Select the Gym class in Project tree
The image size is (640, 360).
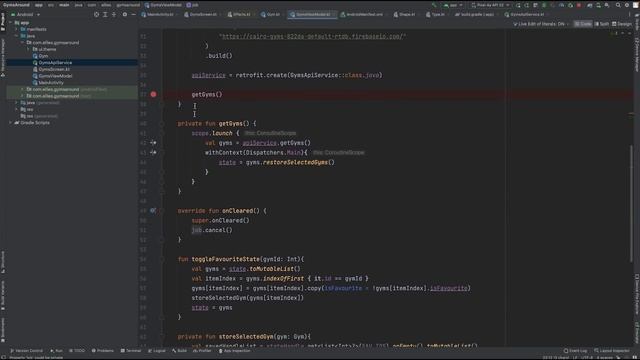click(40, 56)
